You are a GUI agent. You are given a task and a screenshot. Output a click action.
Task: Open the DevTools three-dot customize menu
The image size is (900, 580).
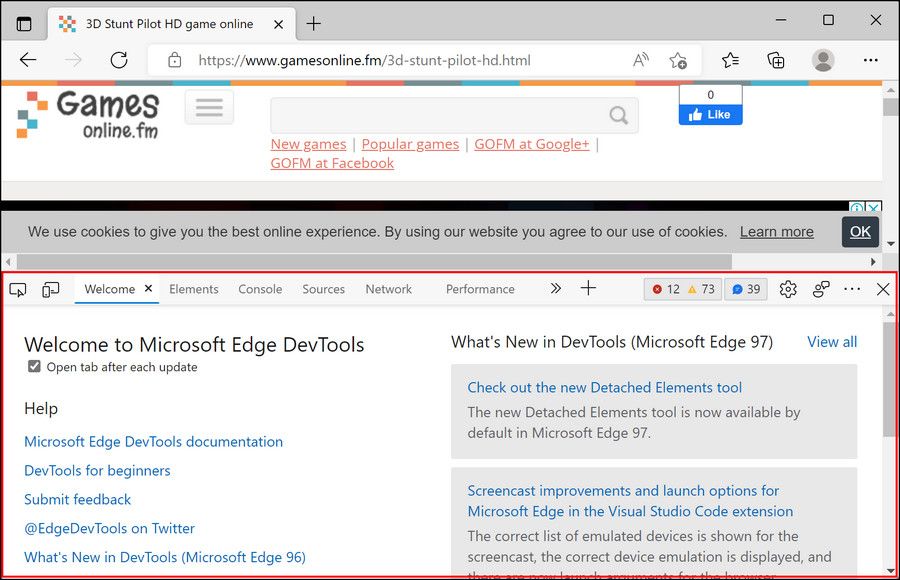852,289
